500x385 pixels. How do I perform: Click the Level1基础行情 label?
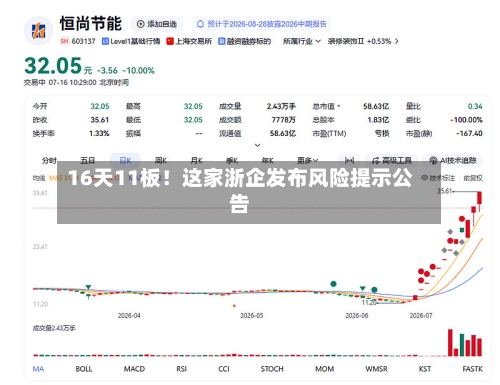coord(131,41)
